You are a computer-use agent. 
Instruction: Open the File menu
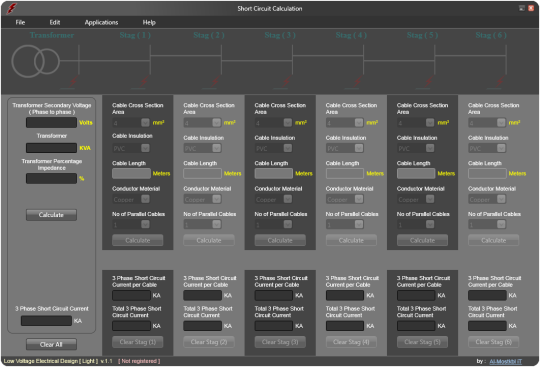tap(20, 22)
